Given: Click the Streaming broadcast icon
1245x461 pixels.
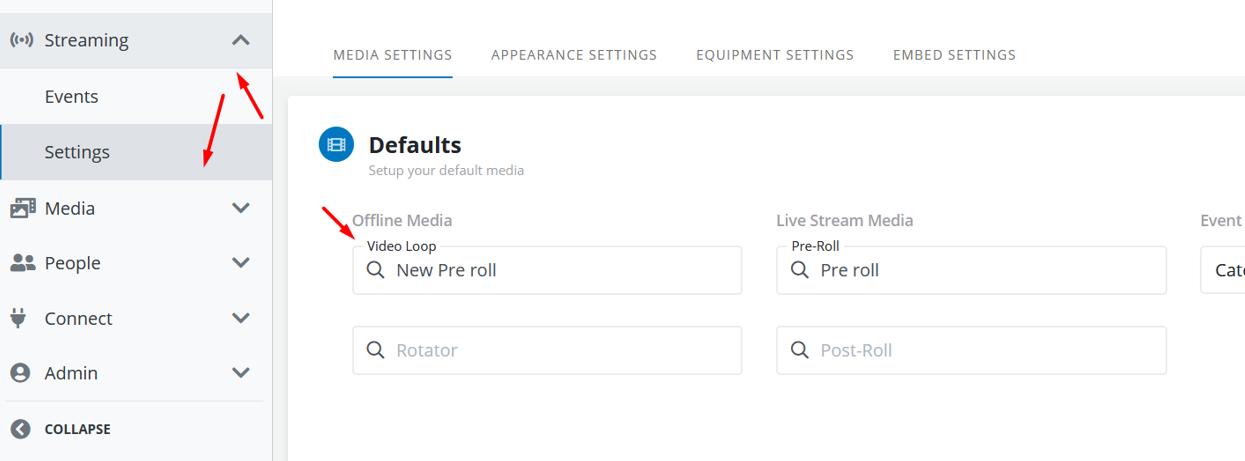Looking at the screenshot, I should coord(23,41).
